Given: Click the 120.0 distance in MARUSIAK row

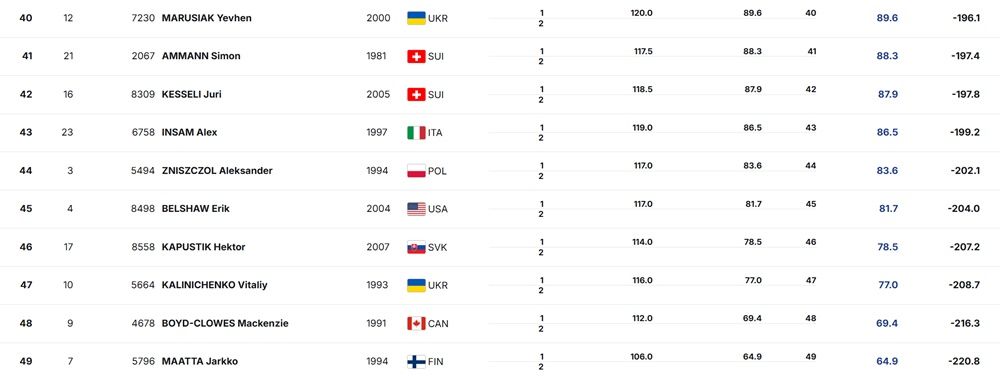Looking at the screenshot, I should pyautogui.click(x=642, y=13).
